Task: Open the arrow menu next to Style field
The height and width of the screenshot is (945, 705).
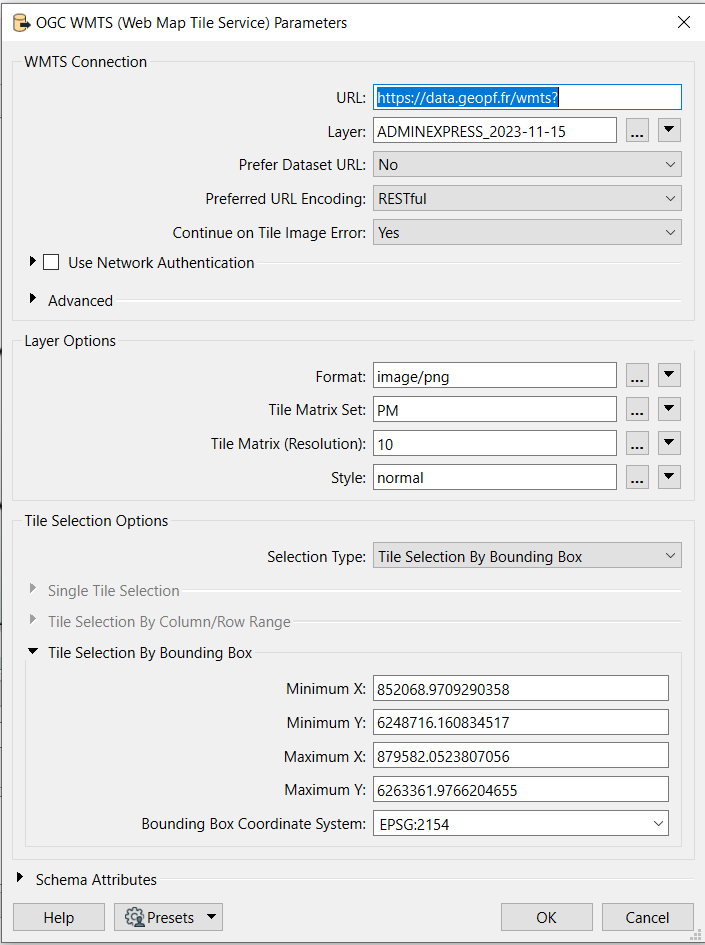Action: coord(670,478)
